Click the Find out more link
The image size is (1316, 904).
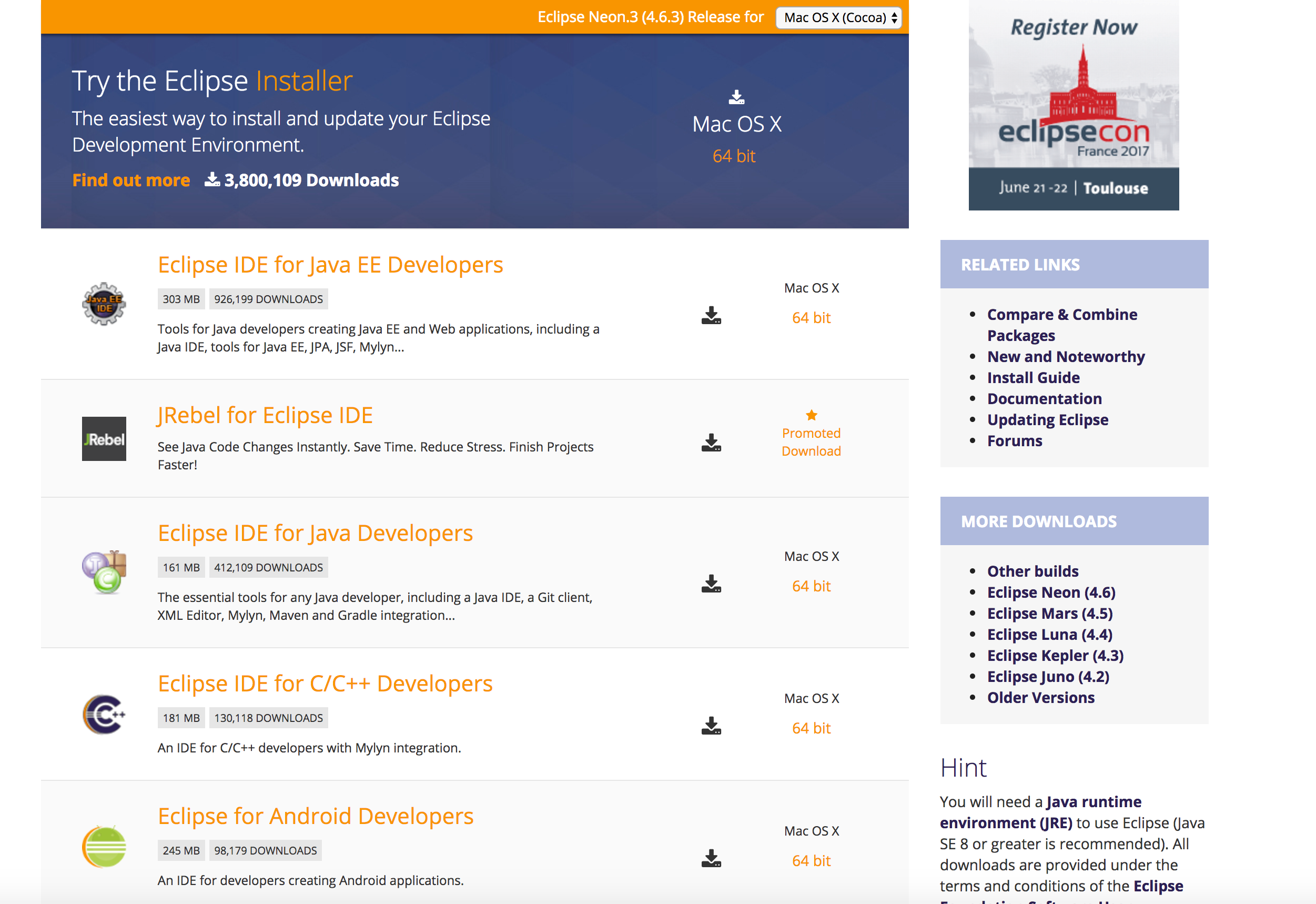131,180
